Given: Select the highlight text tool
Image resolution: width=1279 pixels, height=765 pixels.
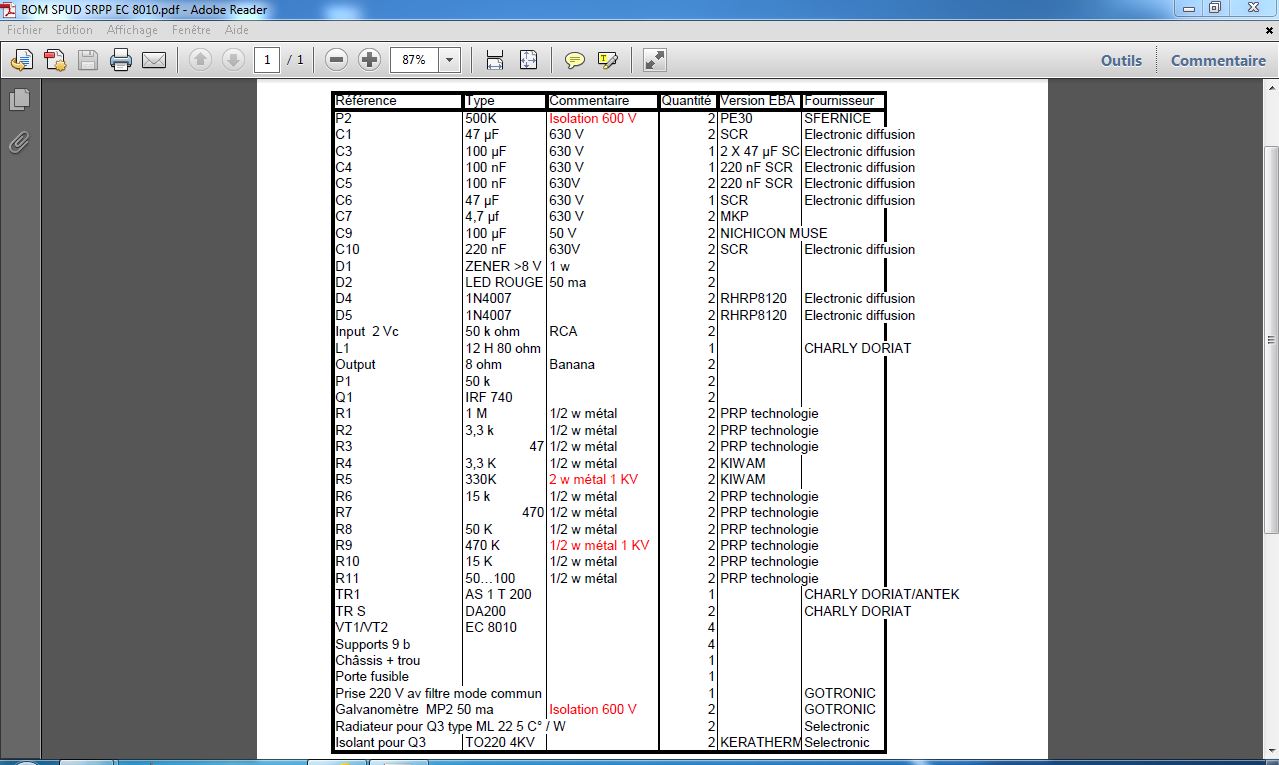Looking at the screenshot, I should tap(608, 60).
